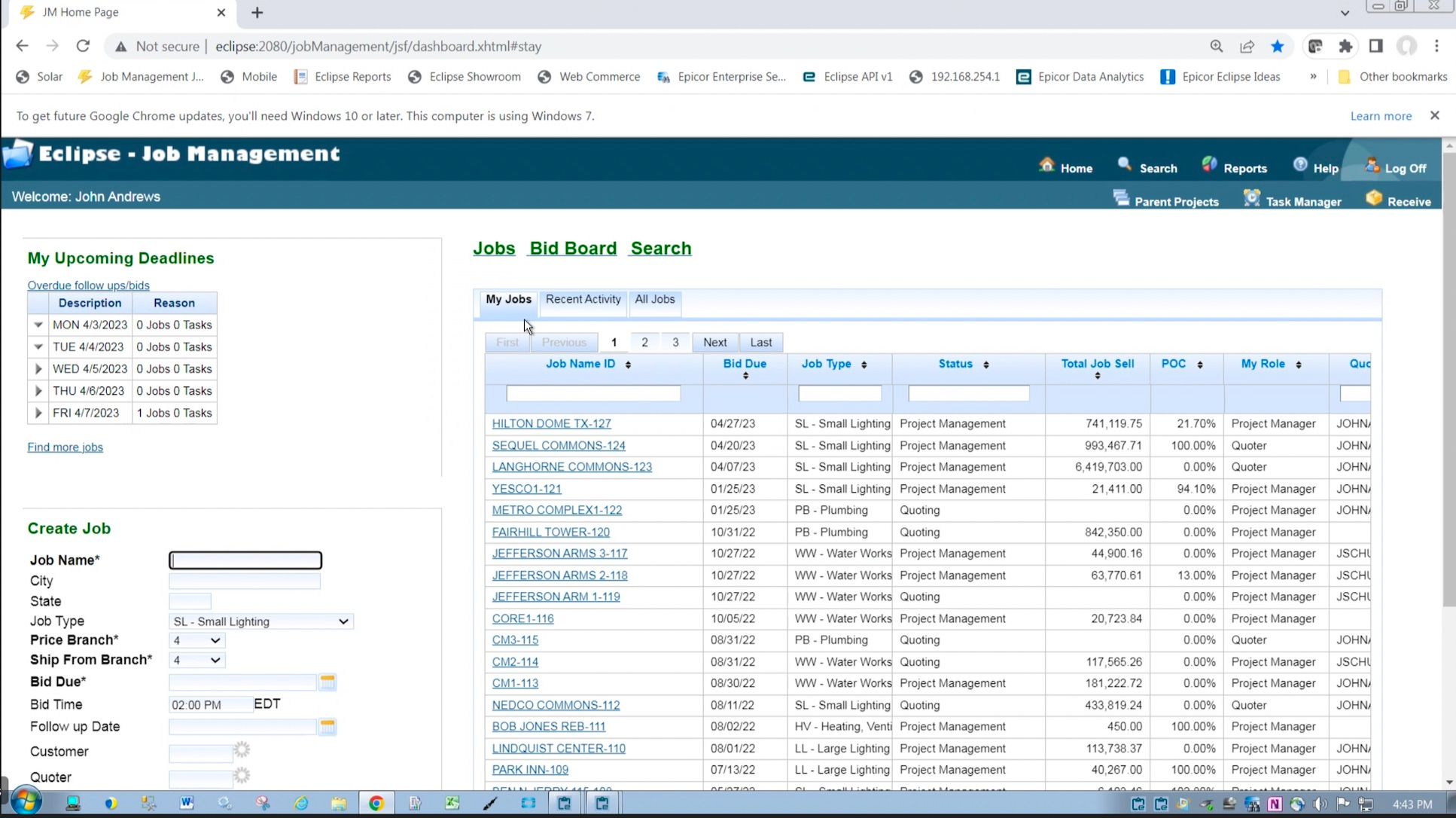Collapse the MON 4/3/2023 deadline row

pyautogui.click(x=38, y=325)
